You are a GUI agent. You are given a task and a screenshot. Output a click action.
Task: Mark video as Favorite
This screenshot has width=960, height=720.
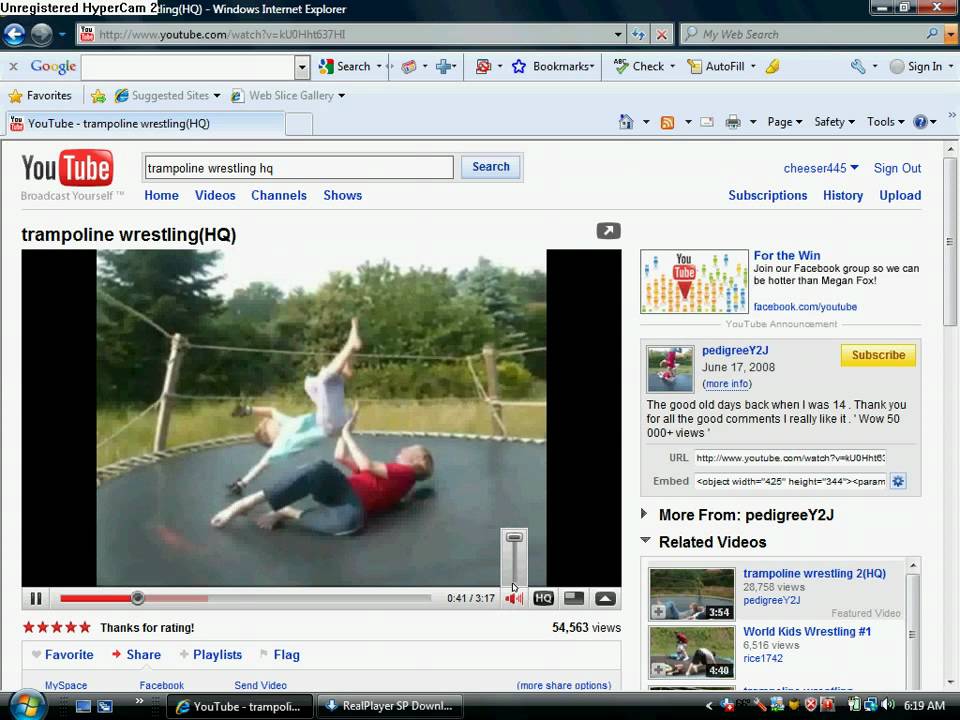click(62, 654)
